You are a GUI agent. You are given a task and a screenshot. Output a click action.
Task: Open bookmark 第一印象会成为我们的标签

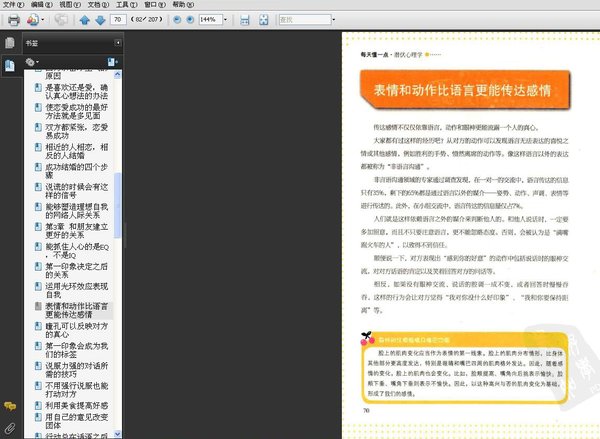click(x=77, y=350)
